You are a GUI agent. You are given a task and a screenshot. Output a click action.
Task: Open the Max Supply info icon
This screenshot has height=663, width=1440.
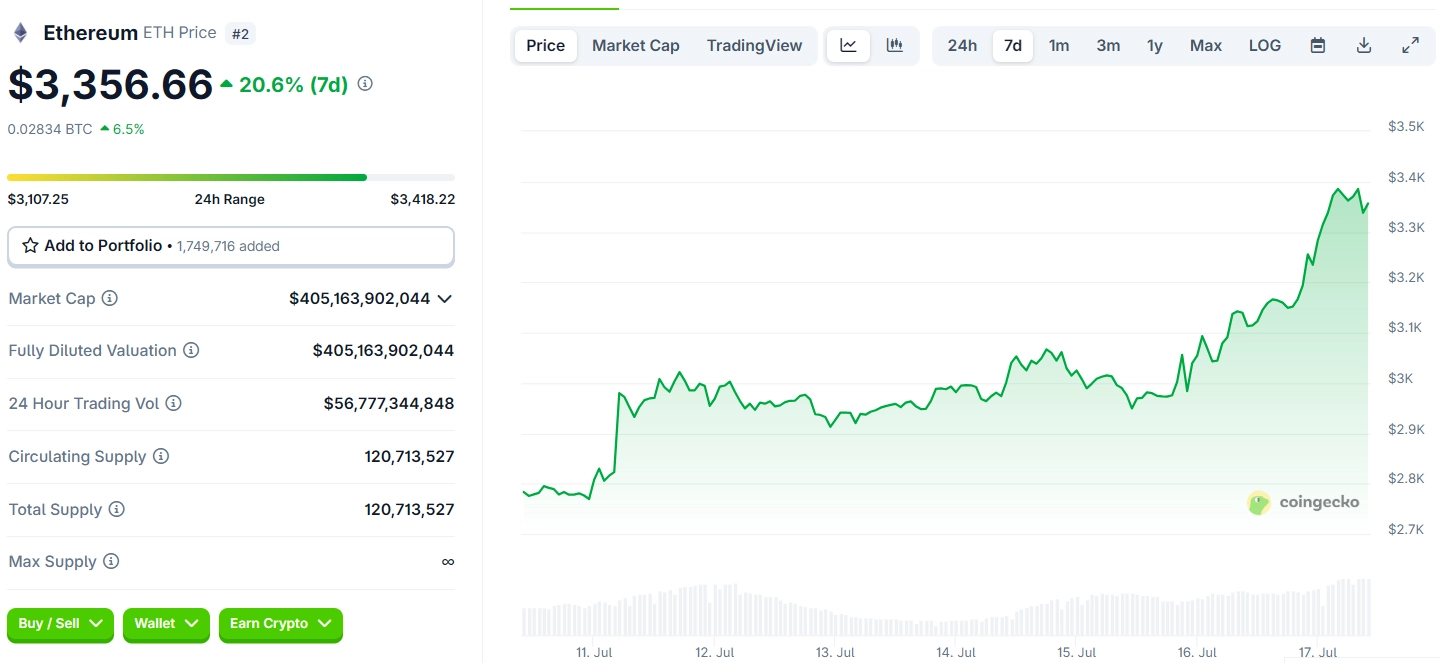(x=111, y=562)
